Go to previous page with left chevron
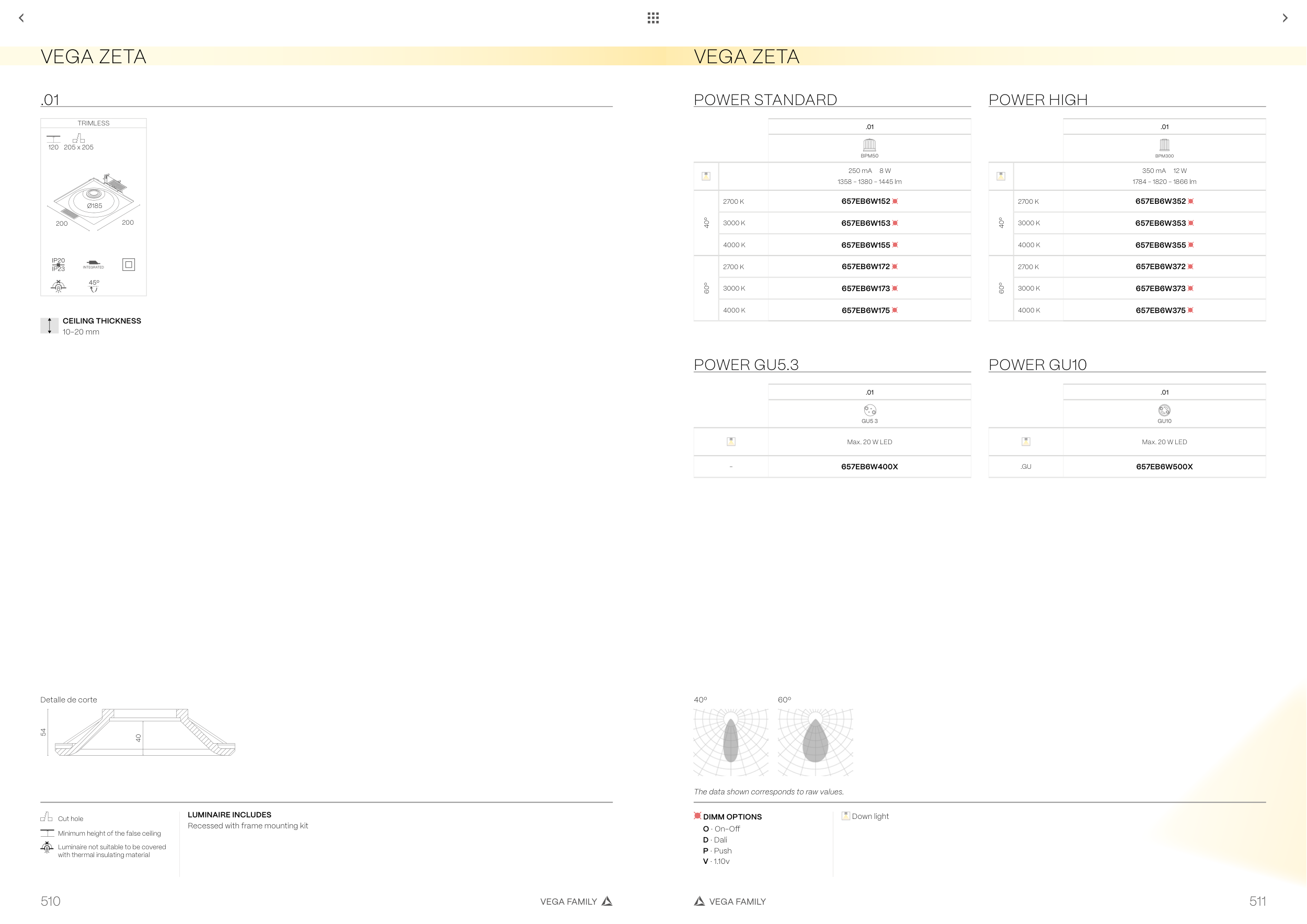This screenshot has height=924, width=1307. (21, 18)
